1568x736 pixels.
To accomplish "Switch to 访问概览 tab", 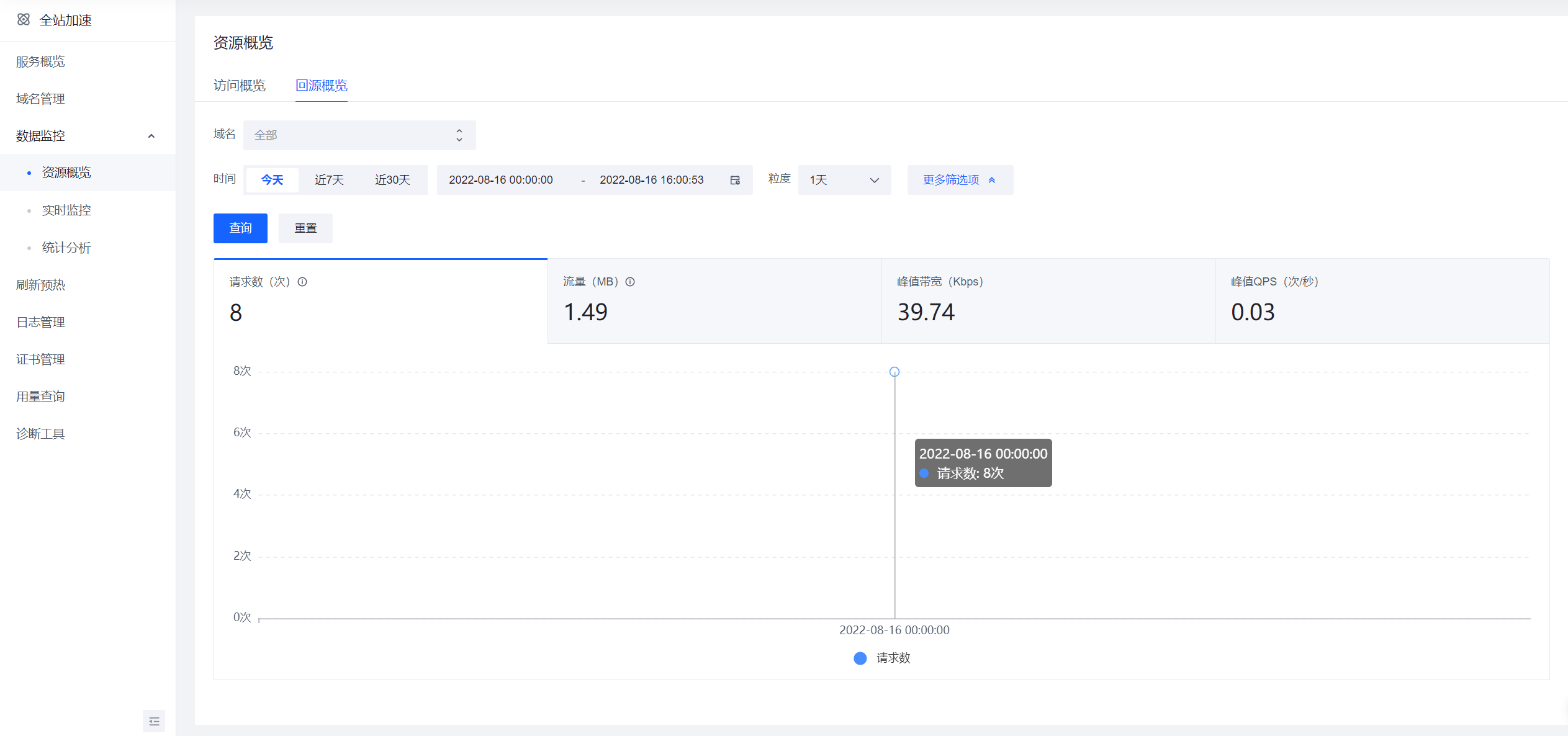I will point(240,86).
